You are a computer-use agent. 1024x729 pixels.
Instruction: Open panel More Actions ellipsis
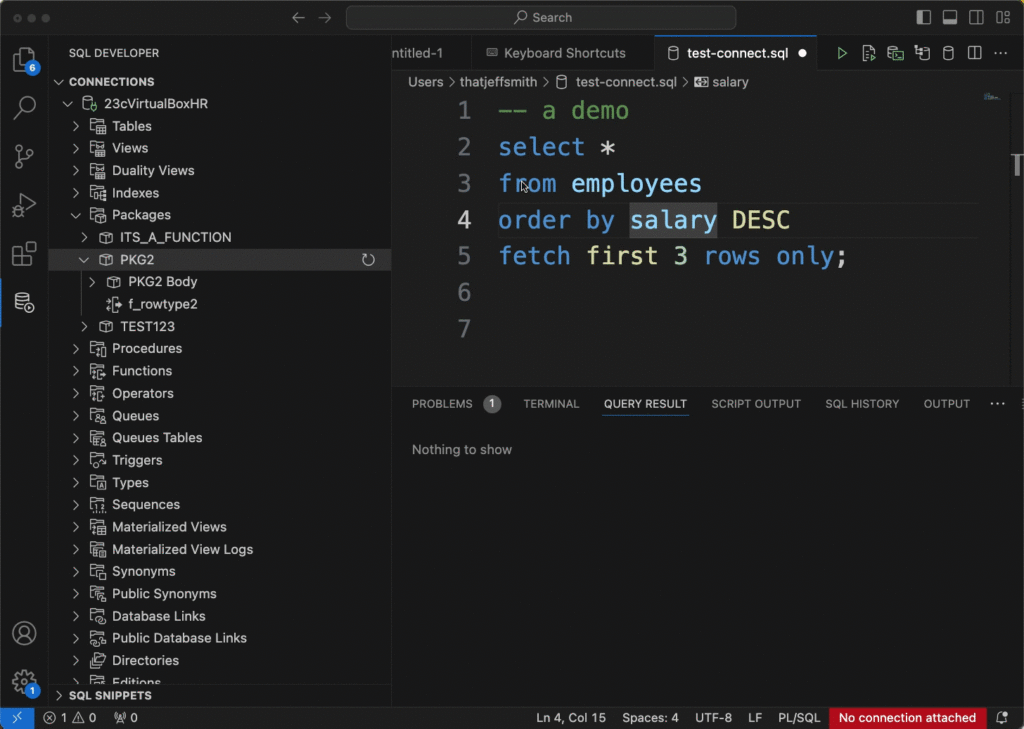(x=997, y=404)
